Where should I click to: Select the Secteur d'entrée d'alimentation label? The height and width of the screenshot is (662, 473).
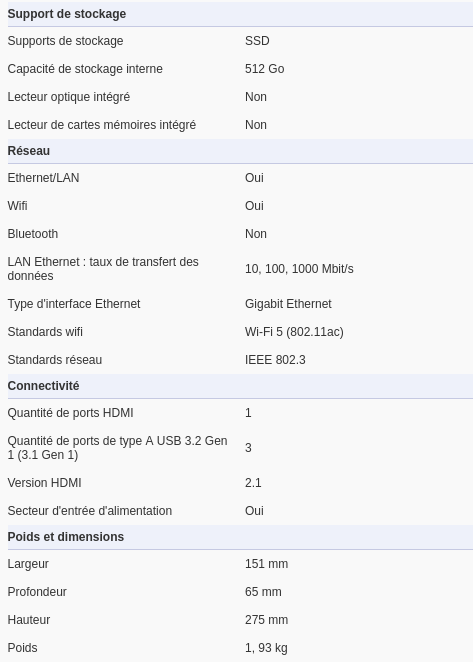[90, 511]
